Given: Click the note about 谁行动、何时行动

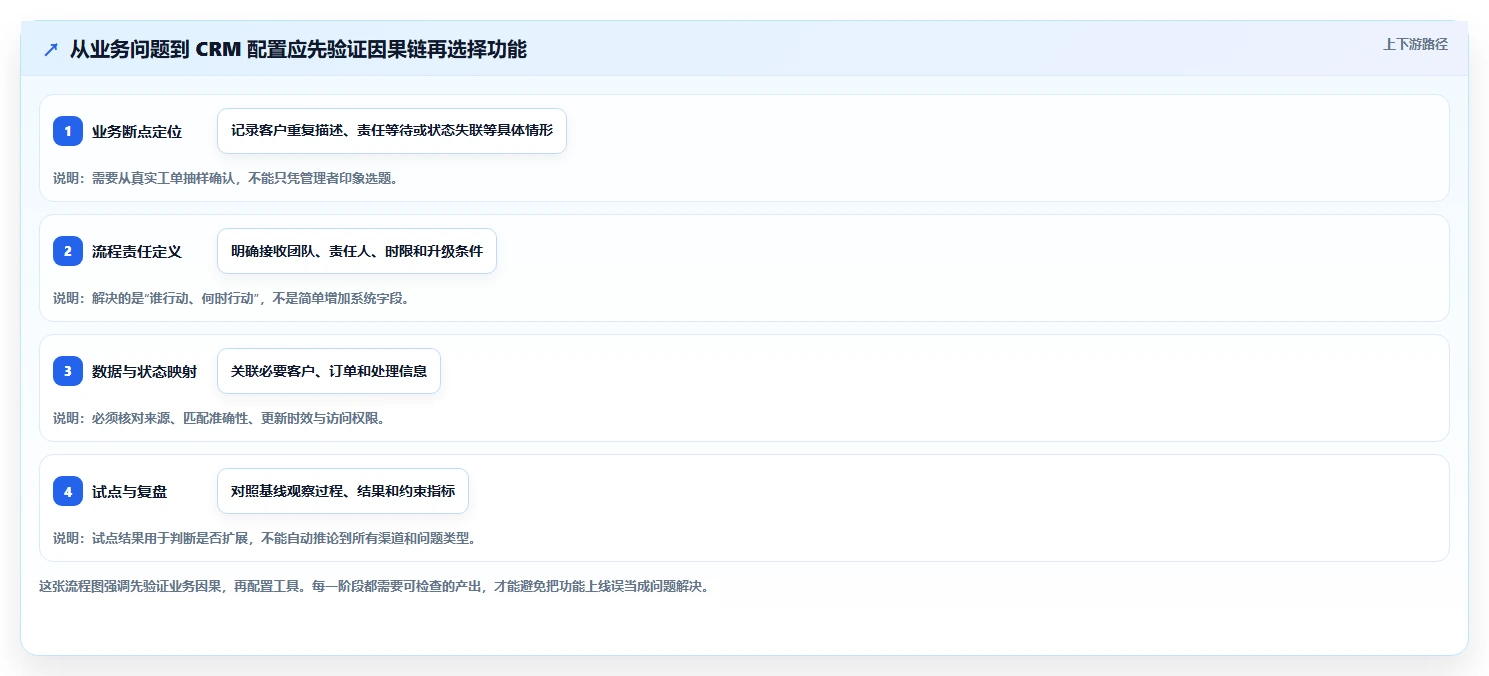Looking at the screenshot, I should coord(232,298).
